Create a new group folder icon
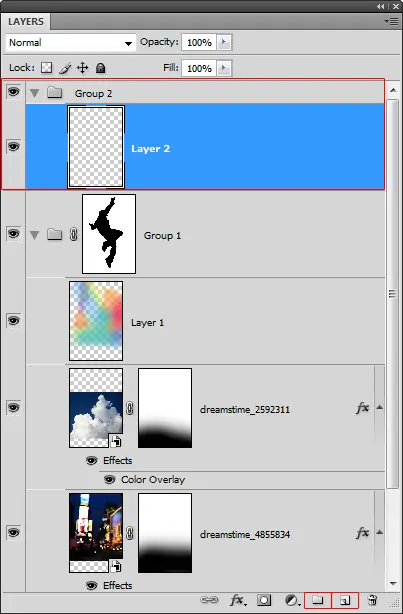 [318, 600]
